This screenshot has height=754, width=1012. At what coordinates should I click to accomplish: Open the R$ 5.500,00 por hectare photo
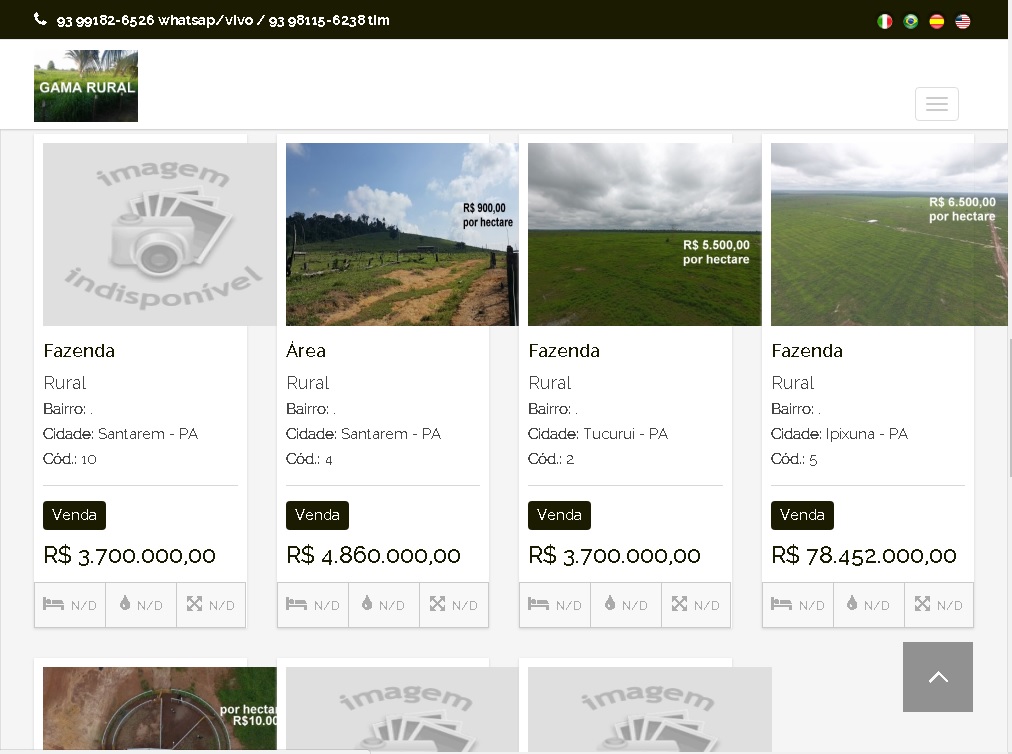tap(645, 234)
